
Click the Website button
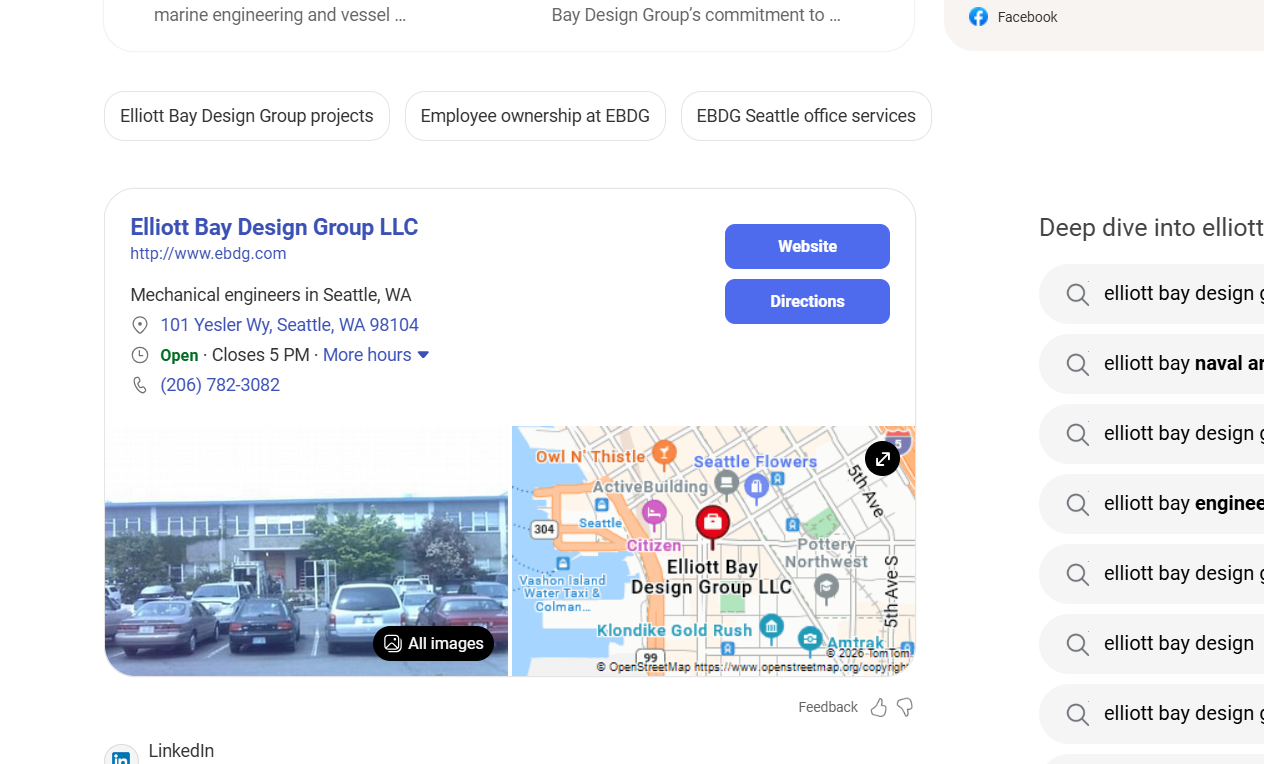[807, 246]
